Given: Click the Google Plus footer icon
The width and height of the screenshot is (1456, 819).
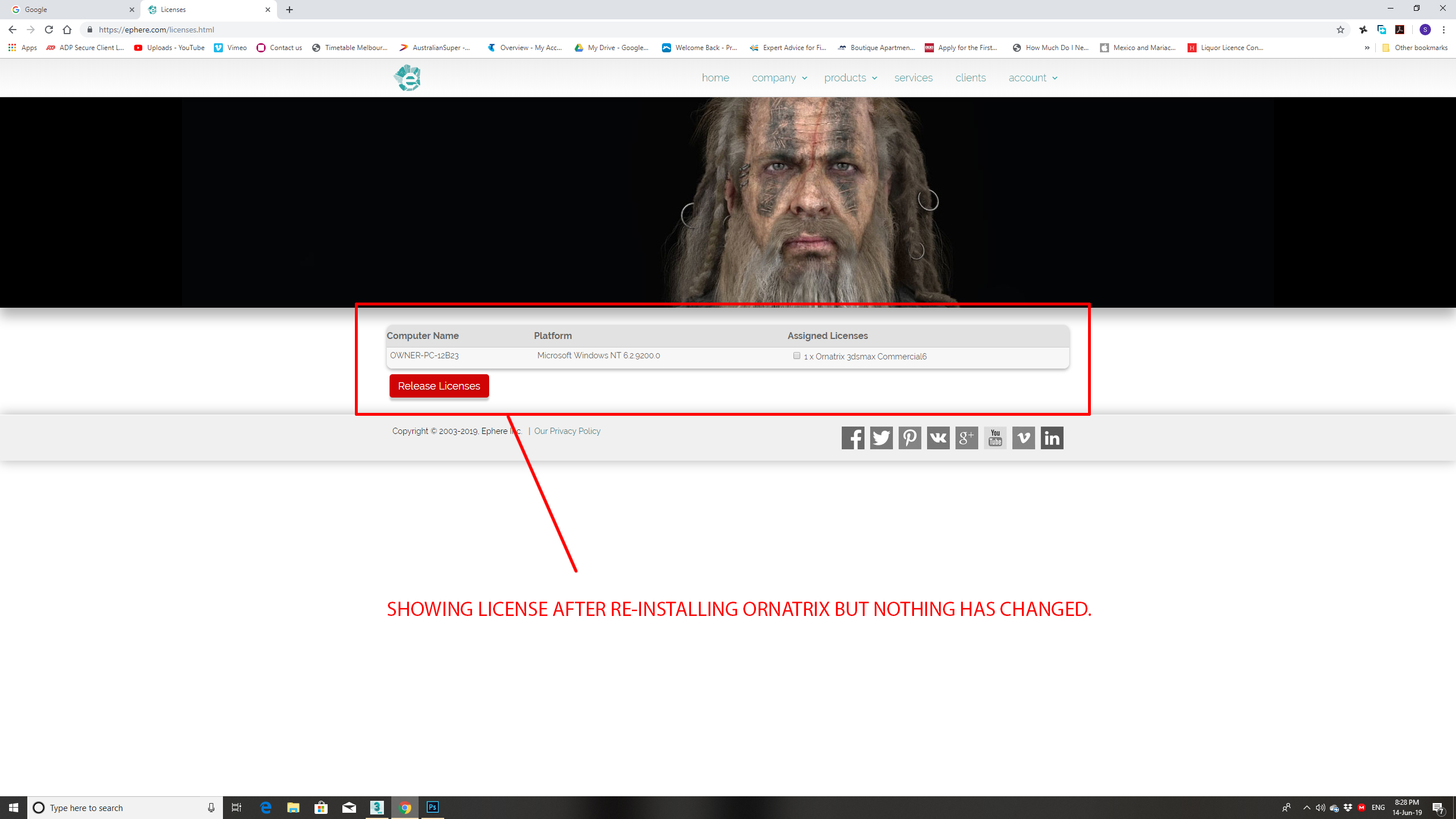Looking at the screenshot, I should 966,437.
